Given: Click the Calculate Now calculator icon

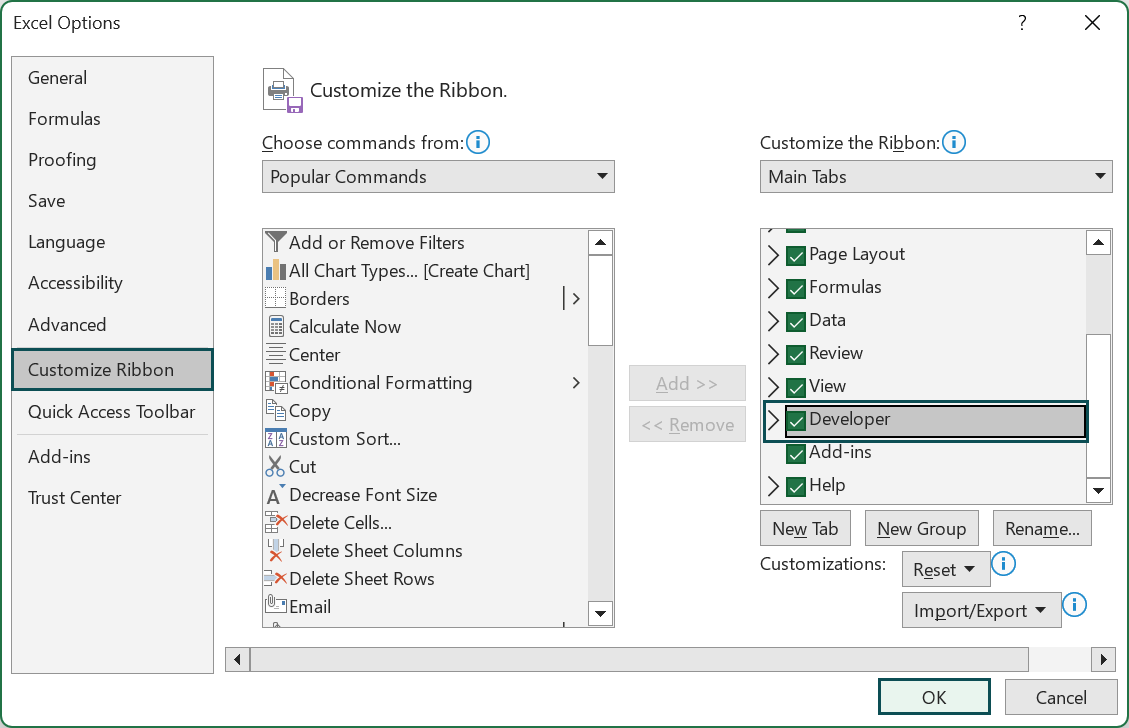Looking at the screenshot, I should [x=276, y=326].
